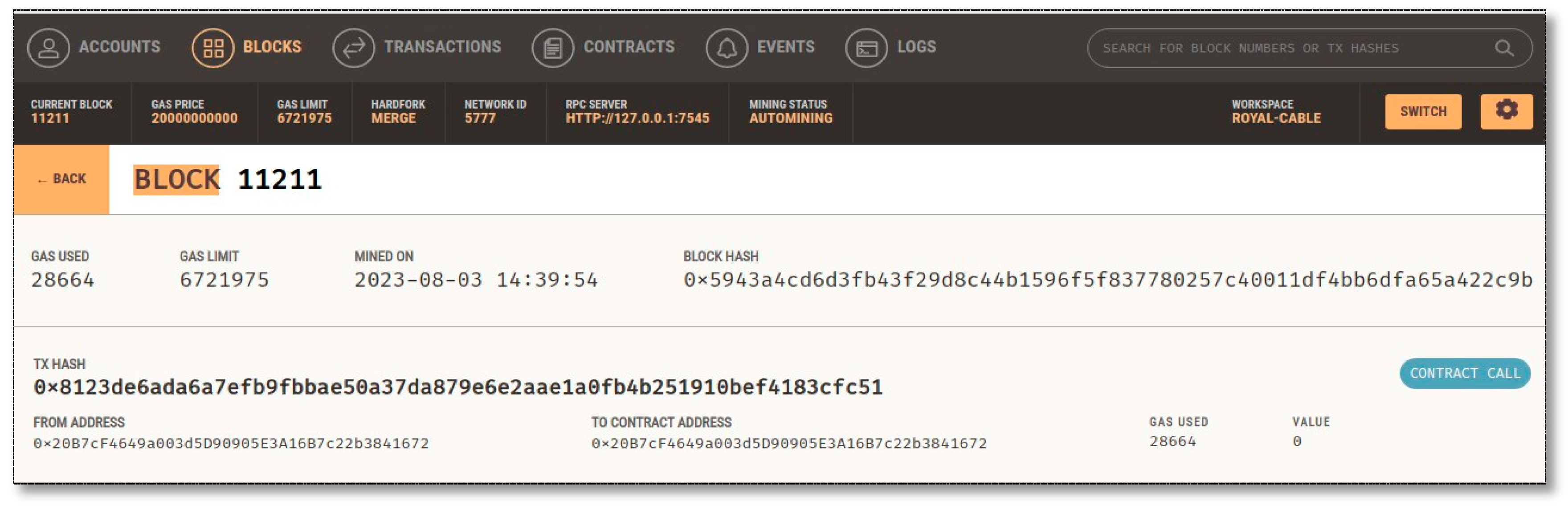Click the Contracts document icon
Screen dimensions: 1568x509
tap(552, 48)
